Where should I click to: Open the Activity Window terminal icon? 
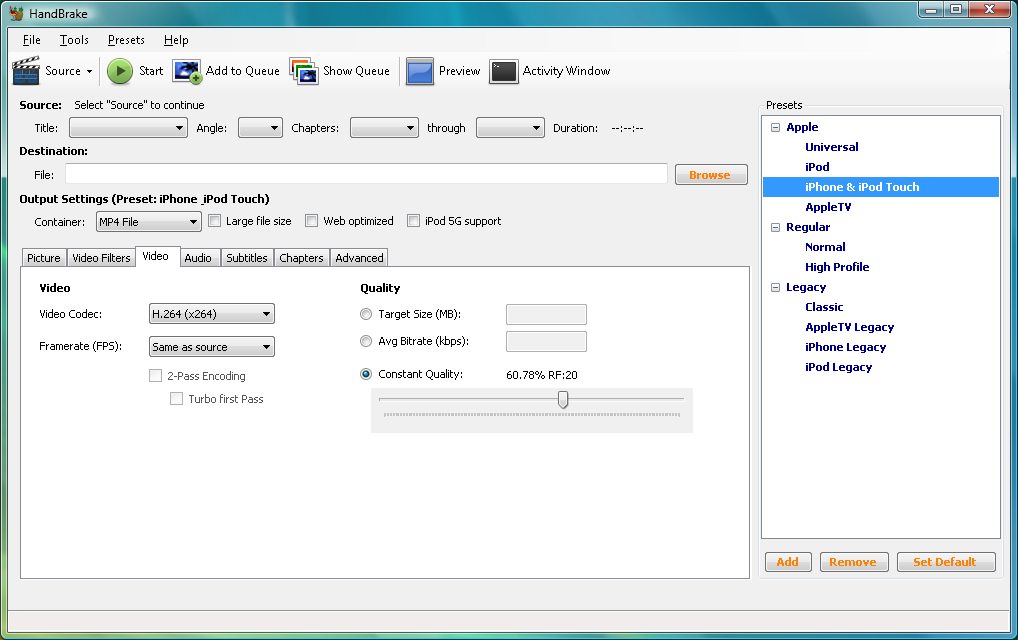click(x=504, y=71)
